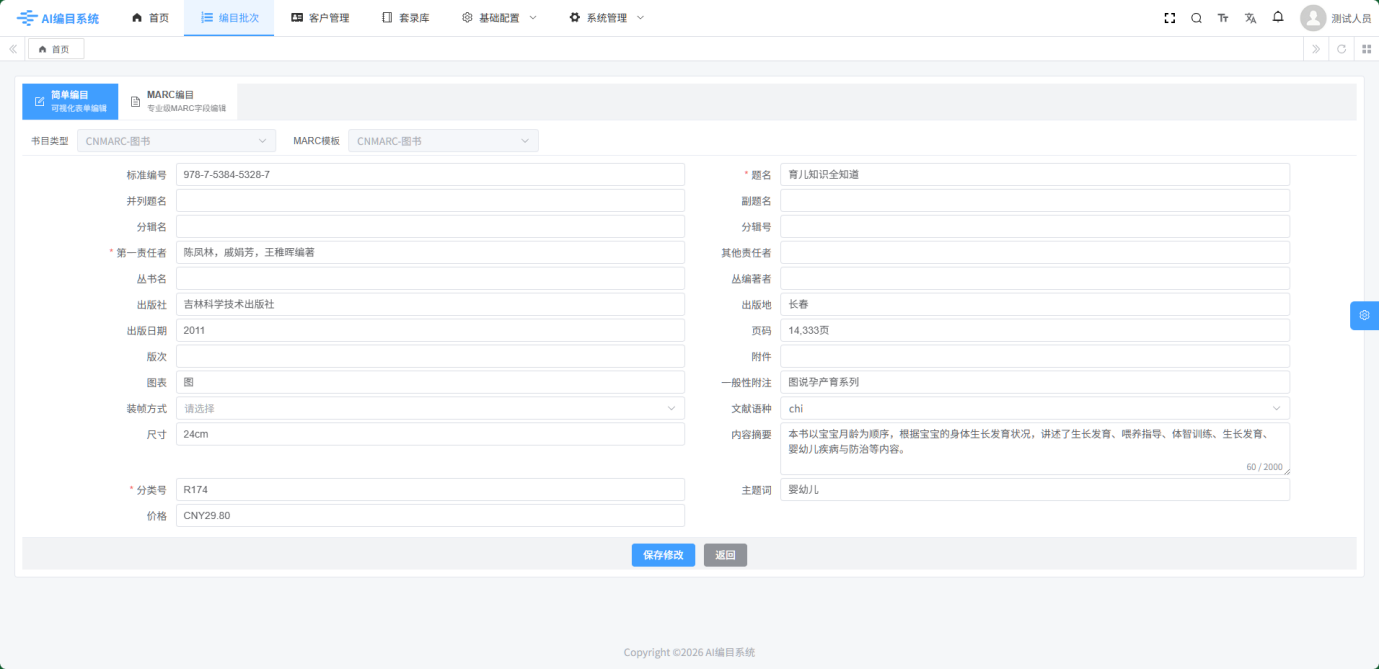Expand the 基础配置 menu
The height and width of the screenshot is (669, 1379).
[x=499, y=18]
